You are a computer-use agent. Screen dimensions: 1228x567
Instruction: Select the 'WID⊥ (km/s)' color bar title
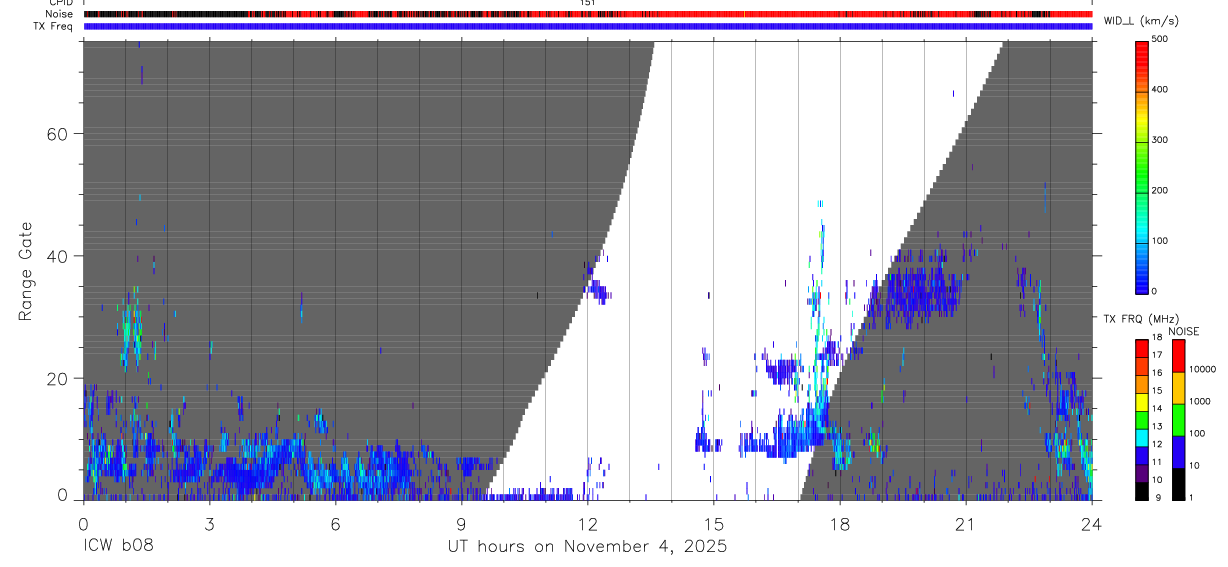pos(1144,22)
